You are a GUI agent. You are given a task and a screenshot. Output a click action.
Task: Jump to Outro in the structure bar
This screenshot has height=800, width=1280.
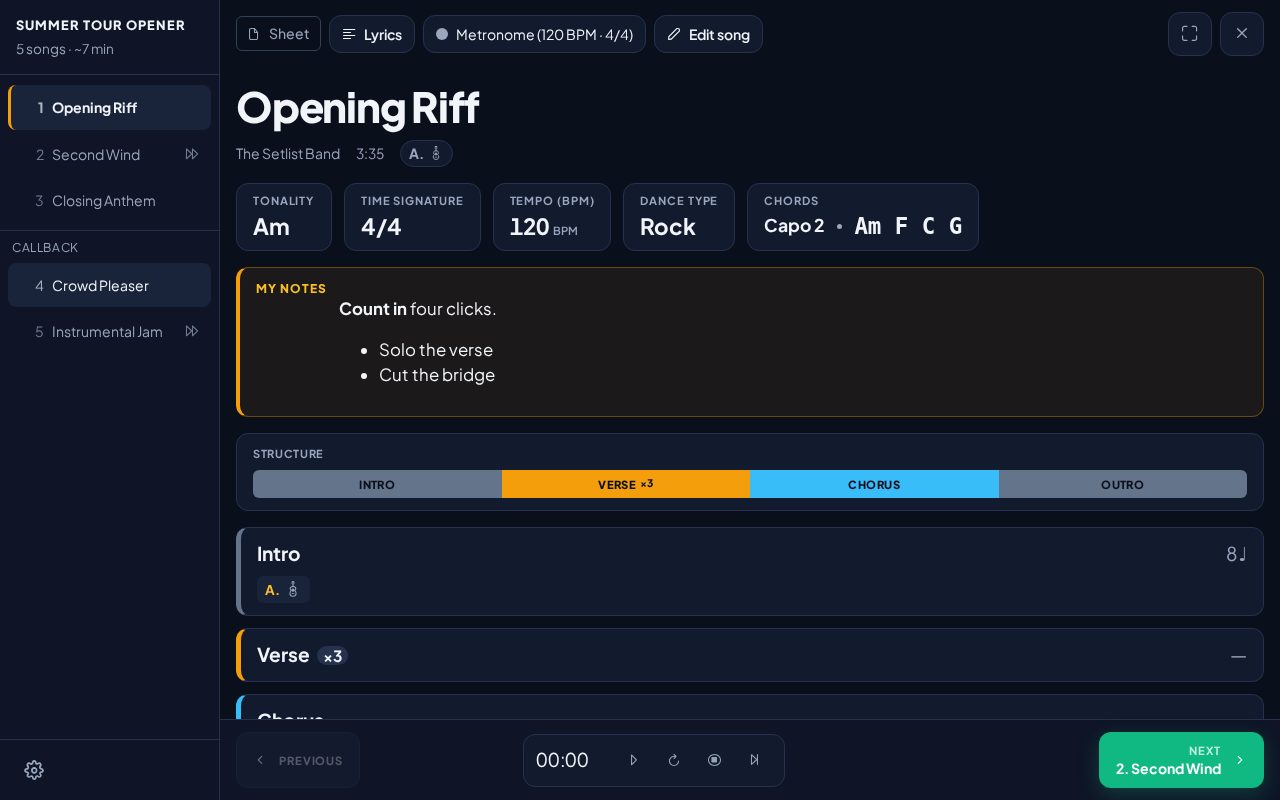tap(1123, 484)
